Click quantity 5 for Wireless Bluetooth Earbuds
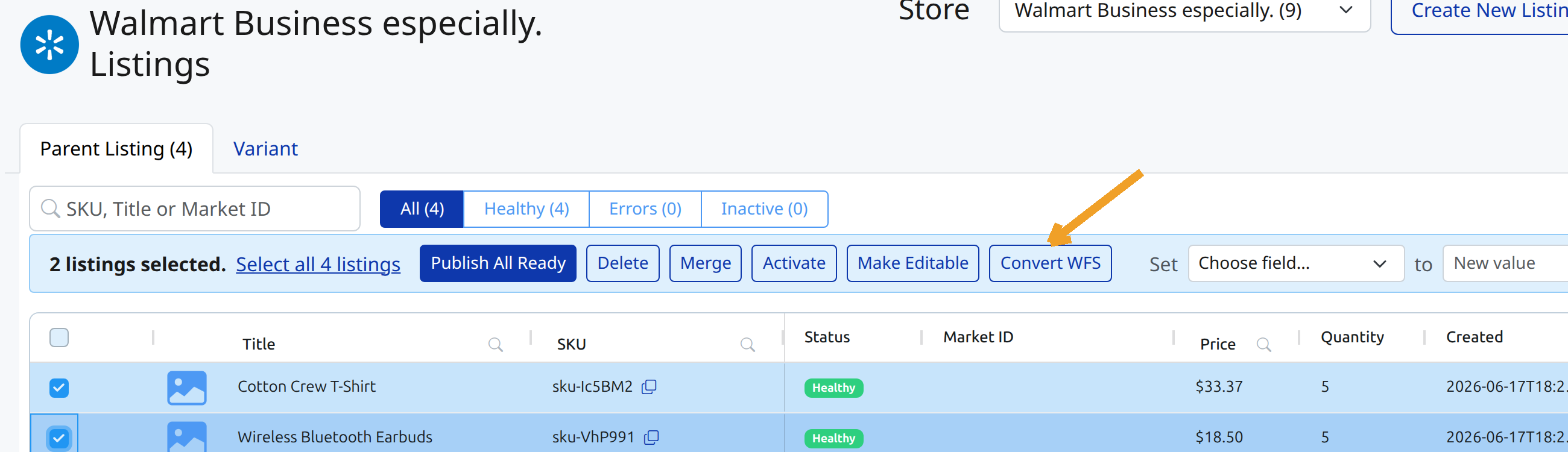Image resolution: width=1568 pixels, height=452 pixels. [x=1324, y=437]
